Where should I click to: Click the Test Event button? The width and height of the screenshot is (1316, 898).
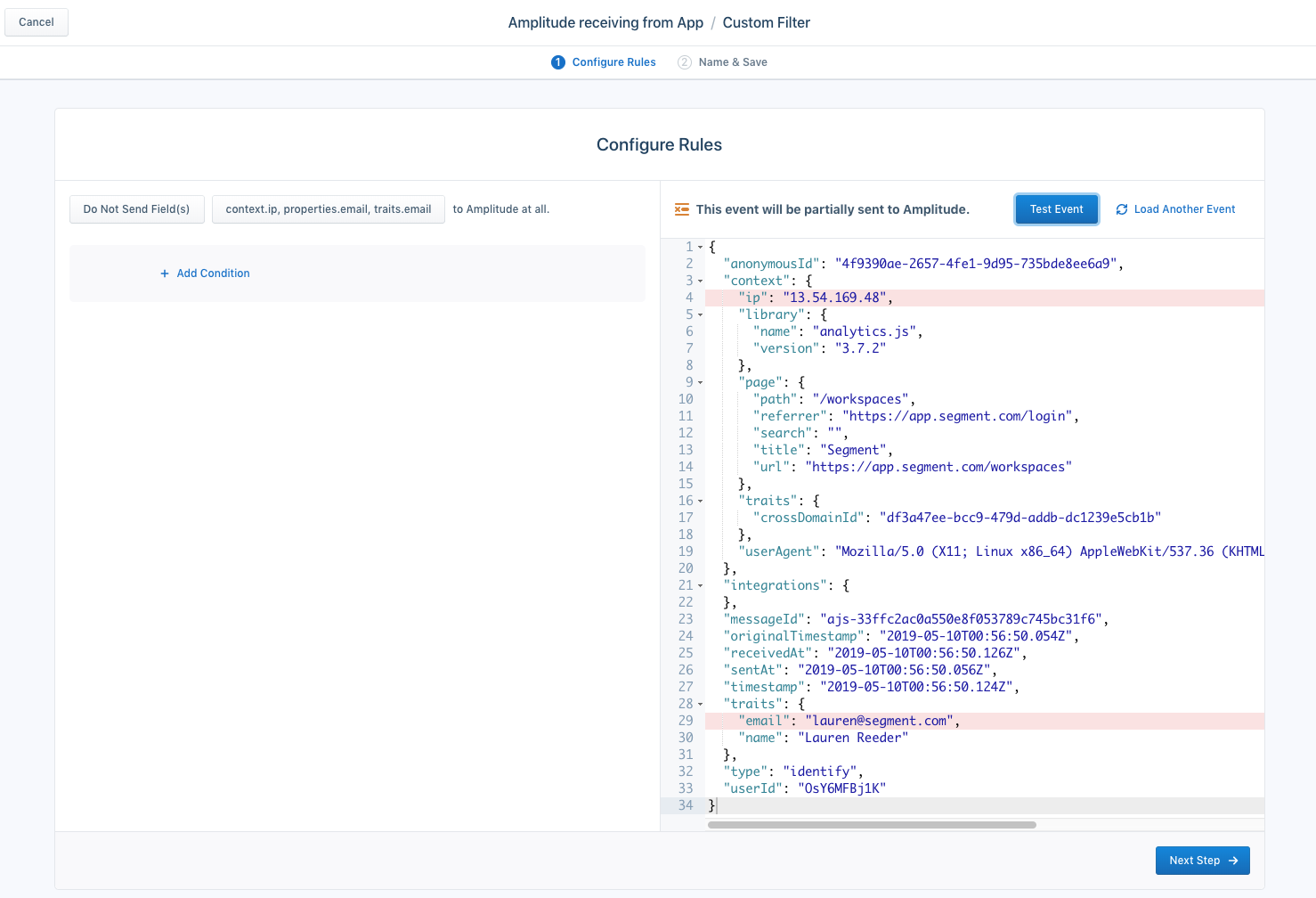click(1057, 209)
